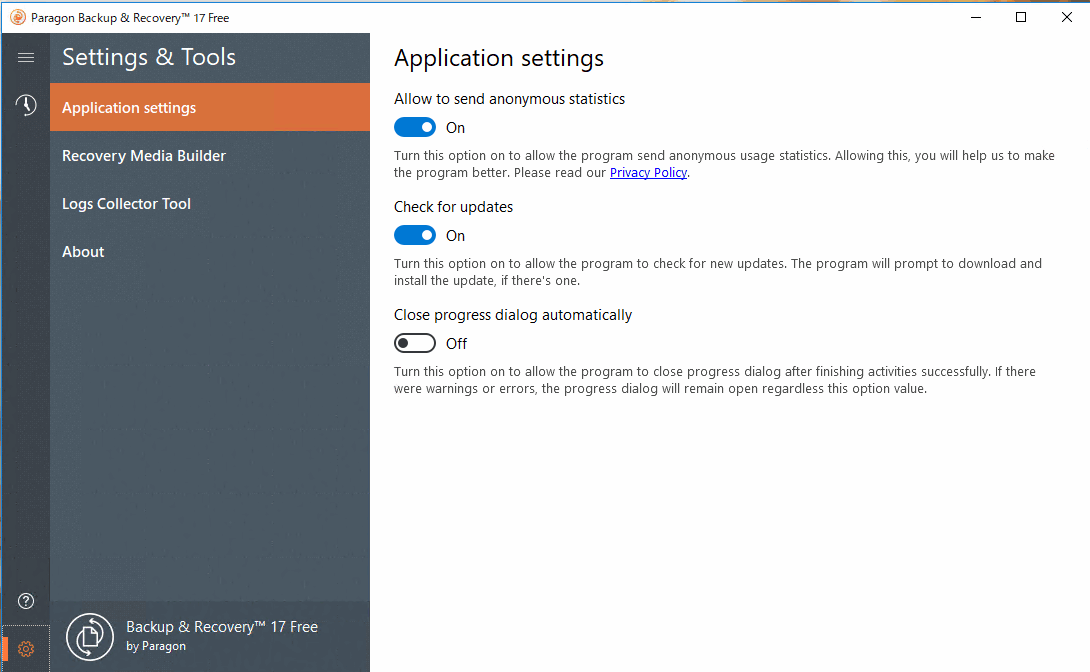Click 'Close progress dialog automatically' label
This screenshot has width=1090, height=672.
pyautogui.click(x=512, y=315)
